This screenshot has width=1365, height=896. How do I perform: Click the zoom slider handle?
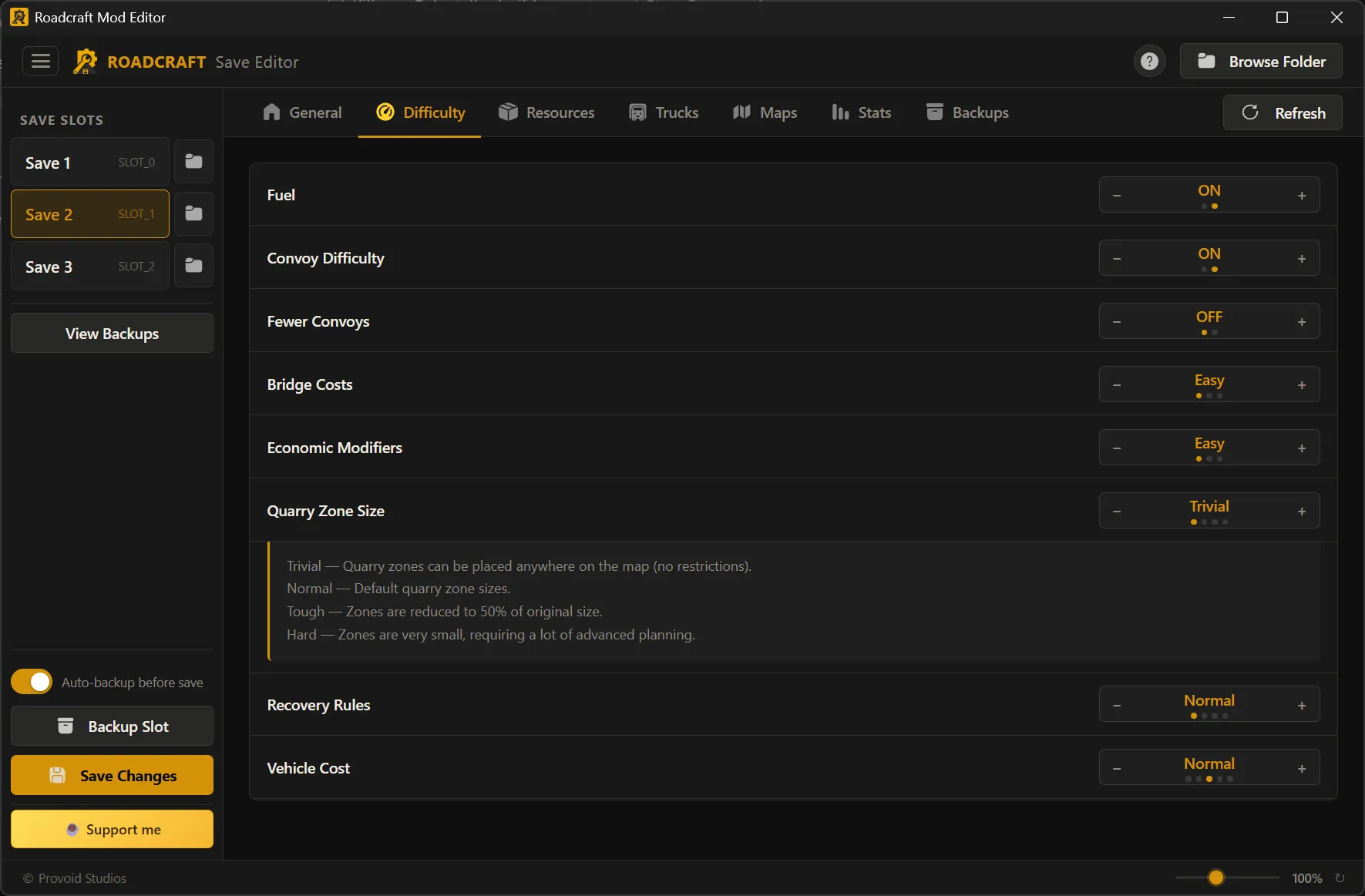pyautogui.click(x=1215, y=878)
